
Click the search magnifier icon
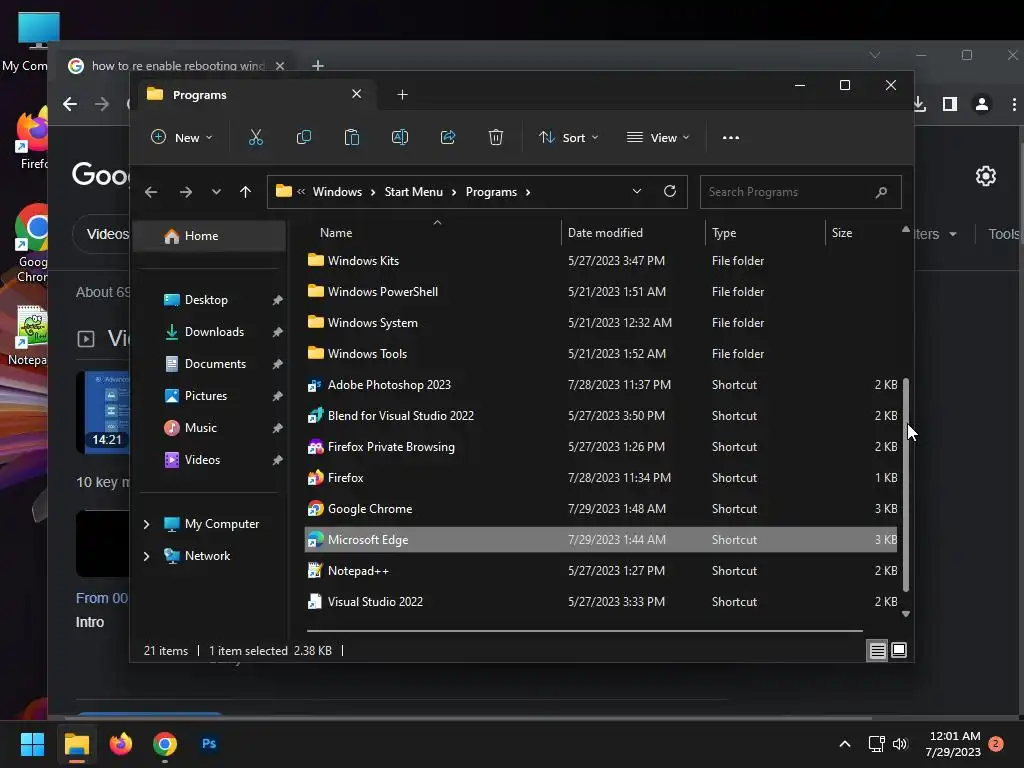[881, 192]
